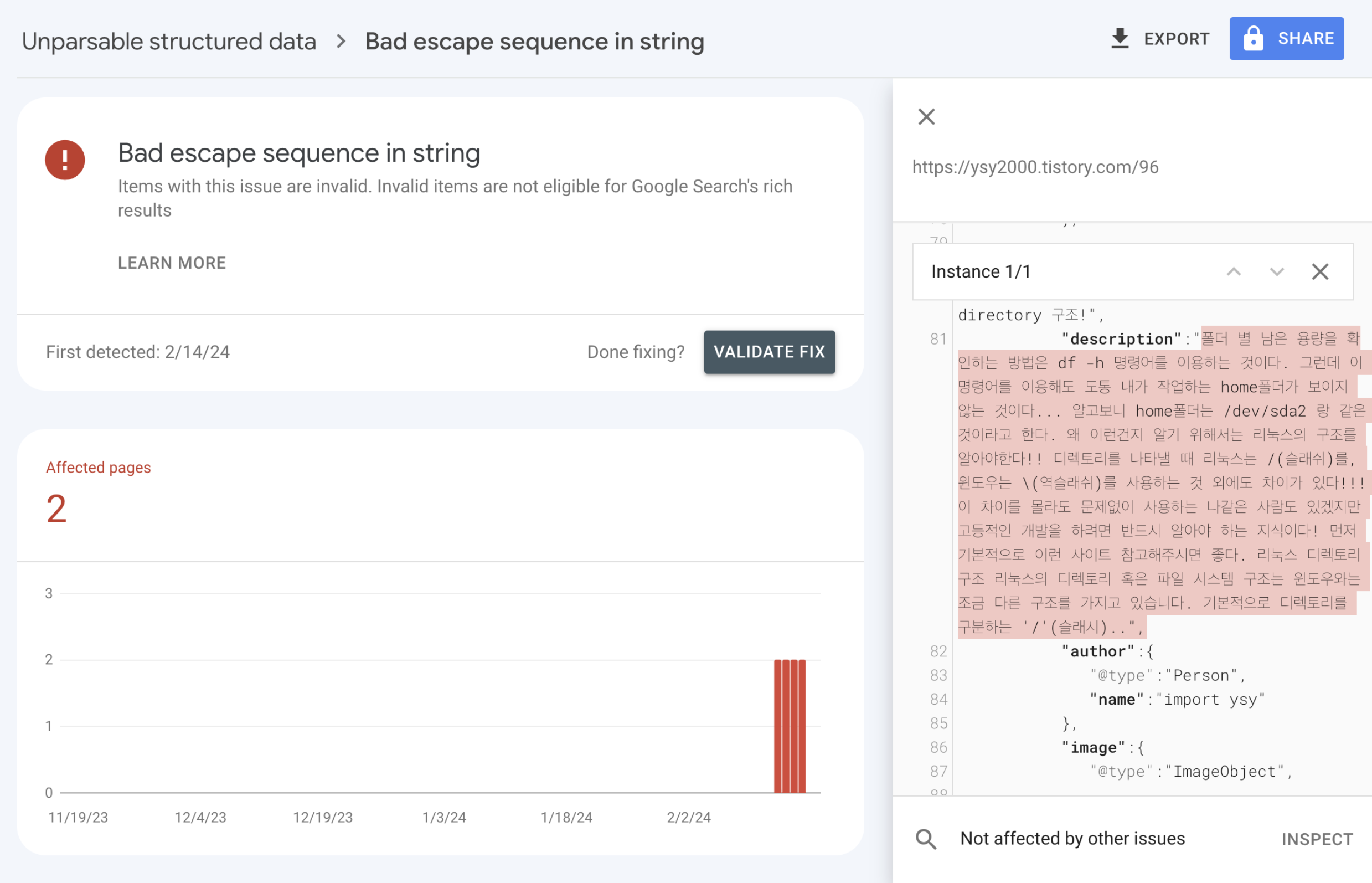Viewport: 1372px width, 883px height.
Task: Click the highlighted description code block
Action: tap(1158, 483)
